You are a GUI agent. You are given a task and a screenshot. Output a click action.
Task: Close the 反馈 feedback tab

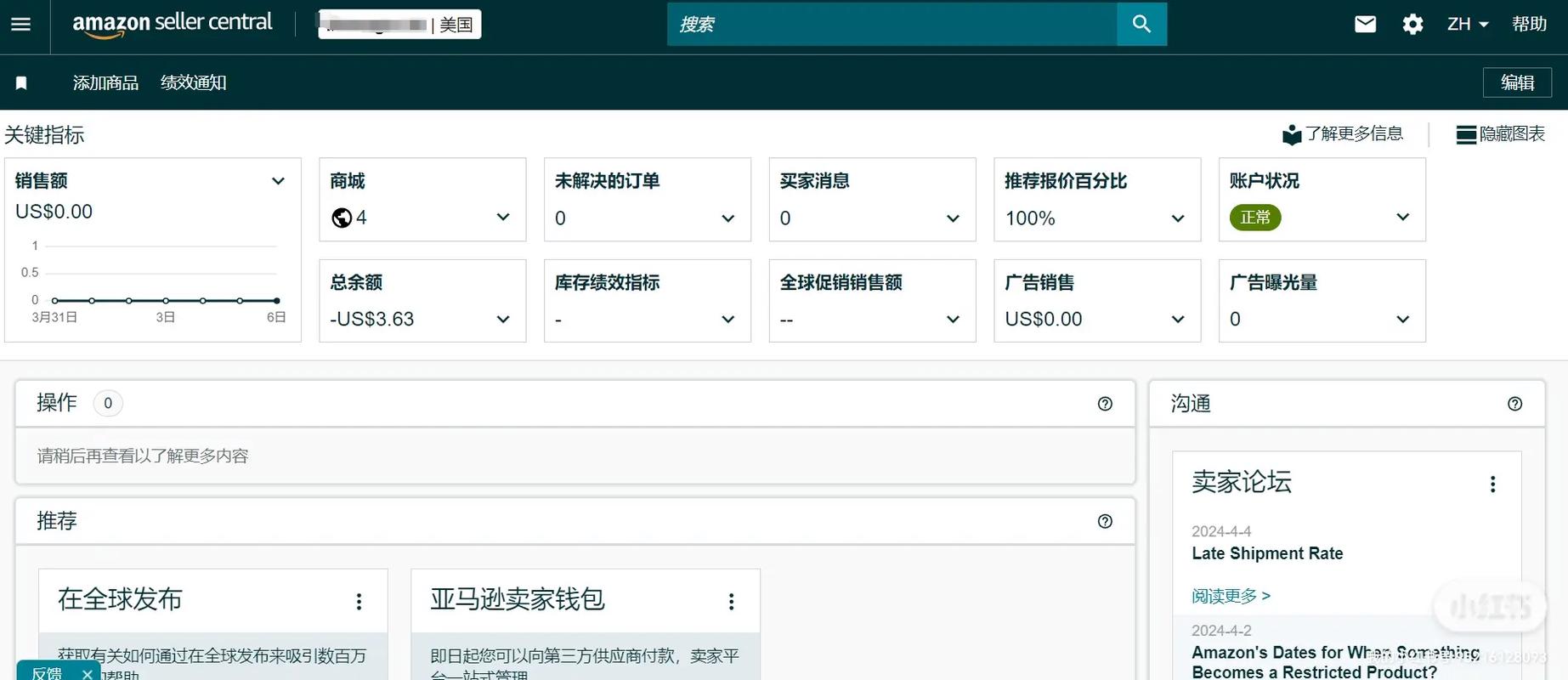coord(87,673)
